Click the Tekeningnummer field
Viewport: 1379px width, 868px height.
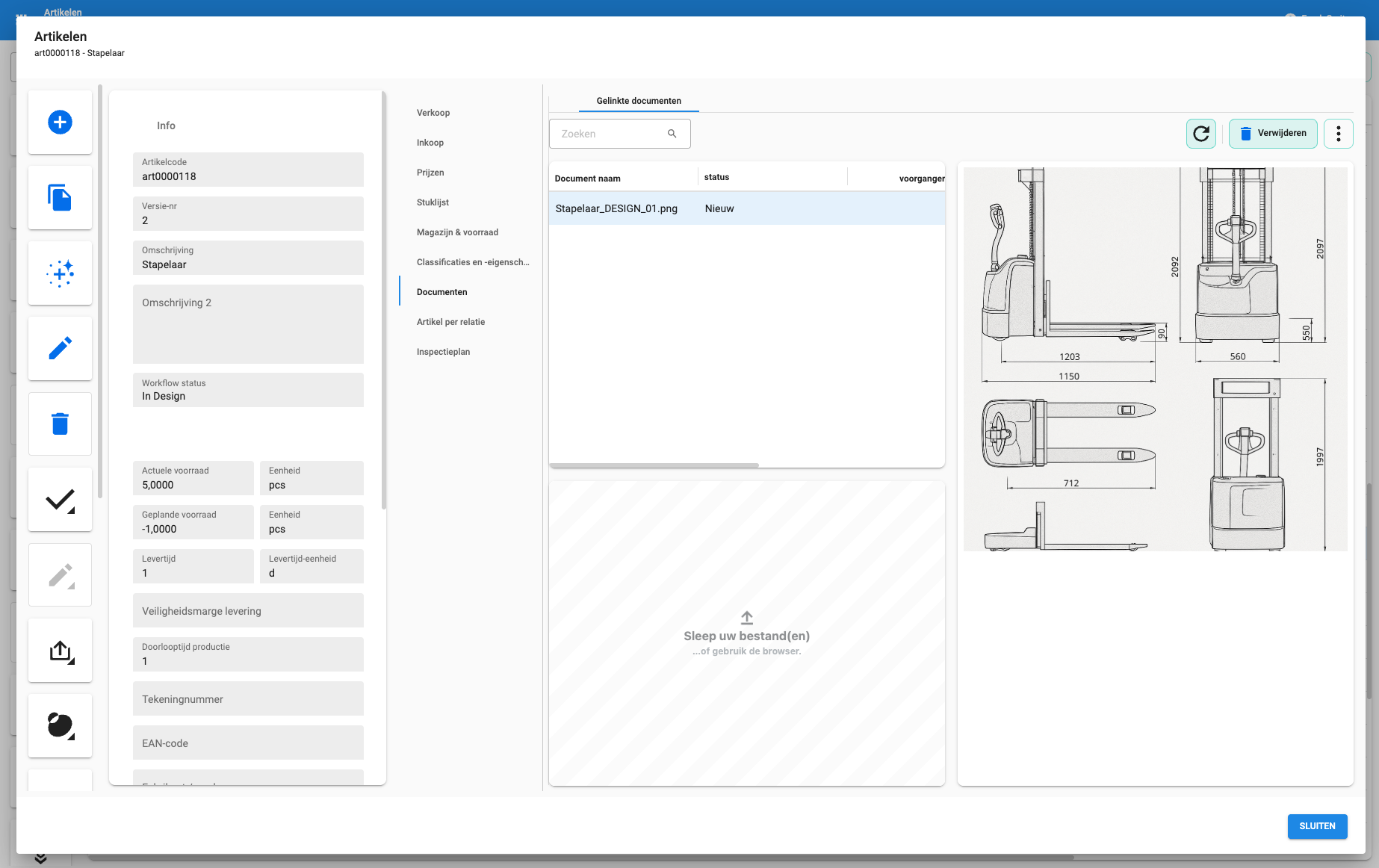248,698
